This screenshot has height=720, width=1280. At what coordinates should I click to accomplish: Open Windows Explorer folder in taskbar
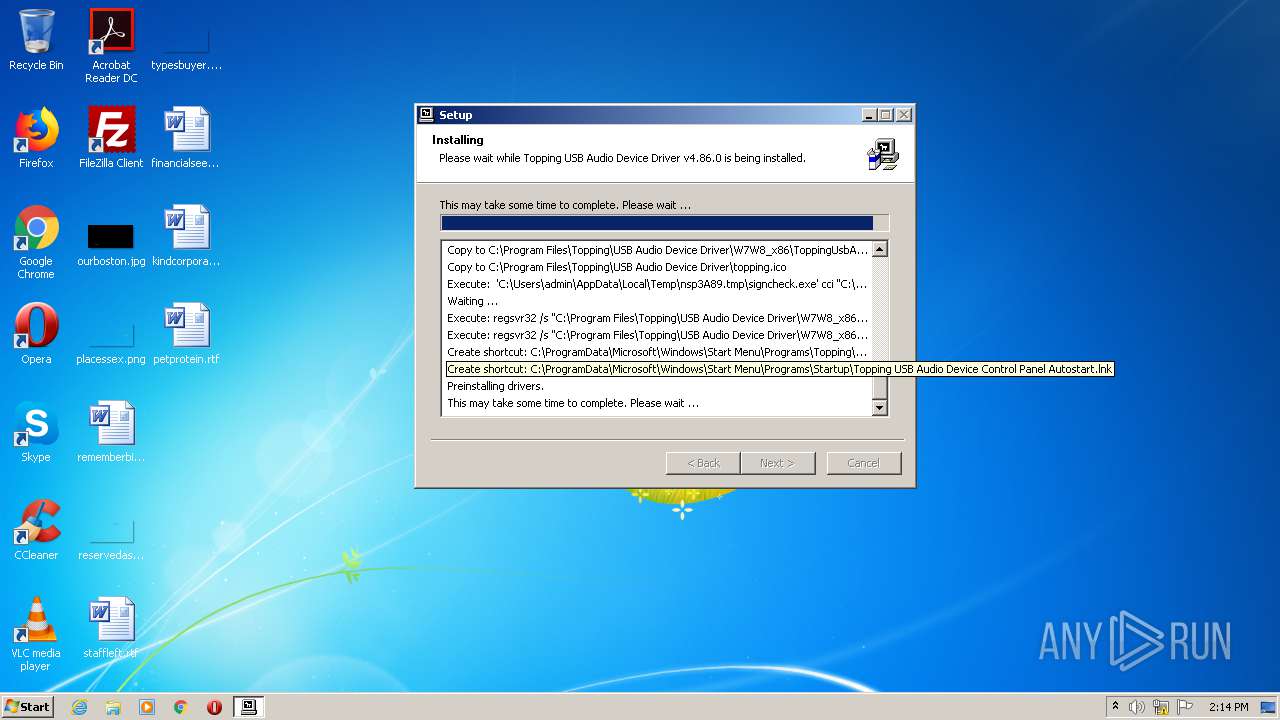(113, 707)
